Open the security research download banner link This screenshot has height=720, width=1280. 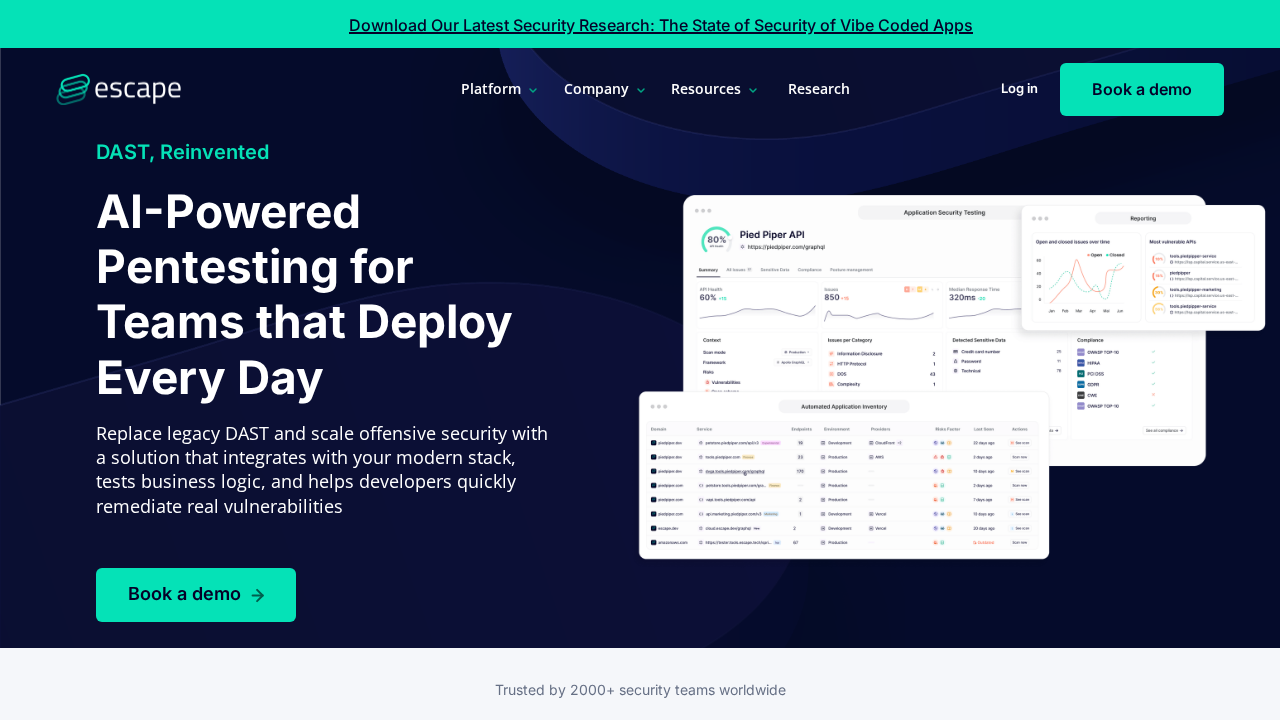click(x=660, y=25)
